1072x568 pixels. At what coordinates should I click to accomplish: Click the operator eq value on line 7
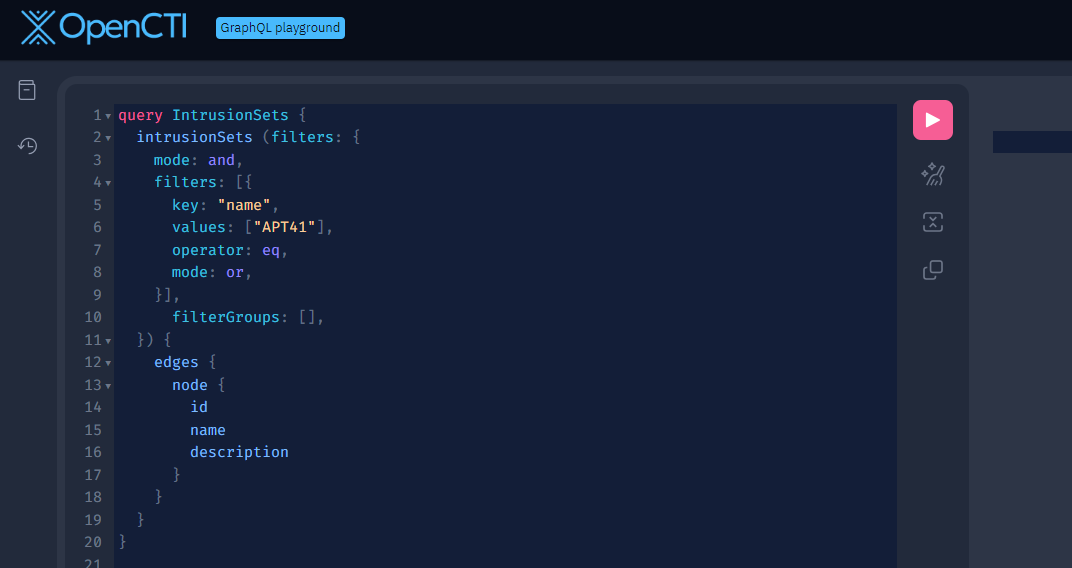click(271, 250)
